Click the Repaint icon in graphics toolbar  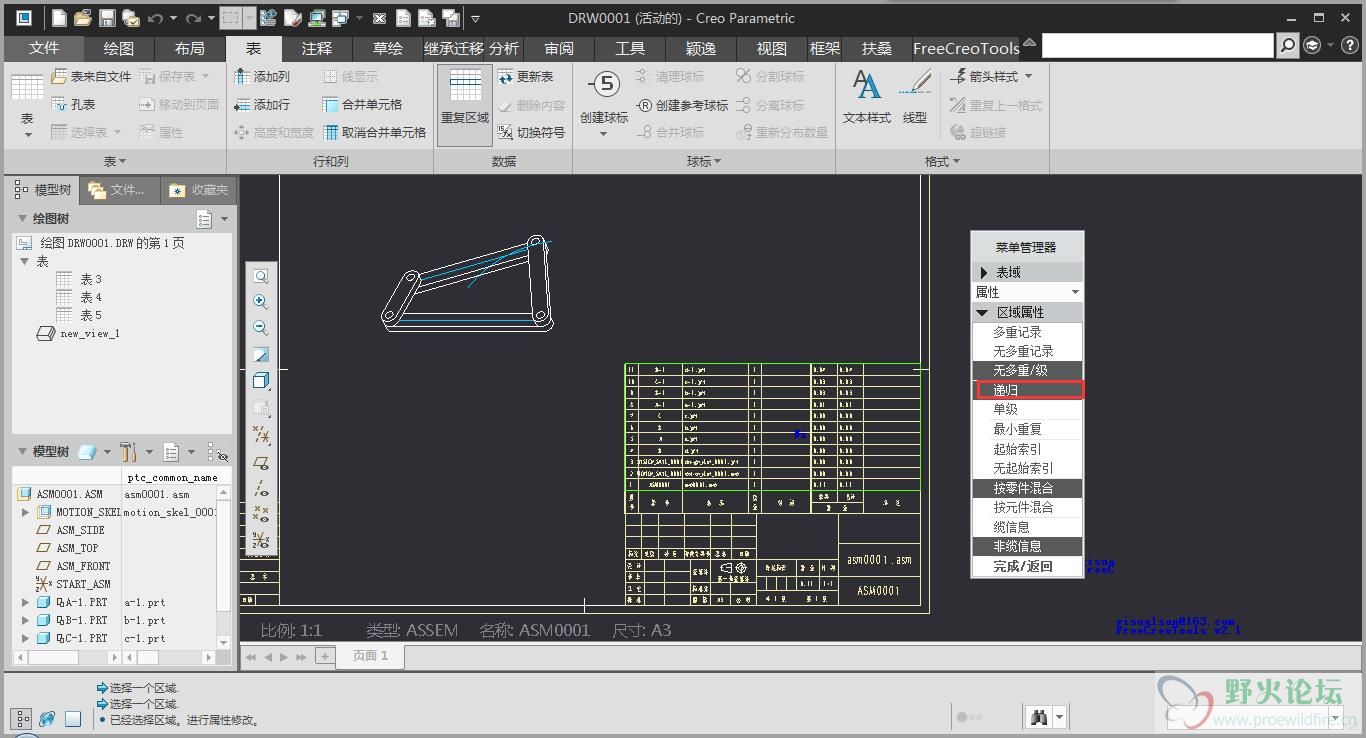(260, 354)
